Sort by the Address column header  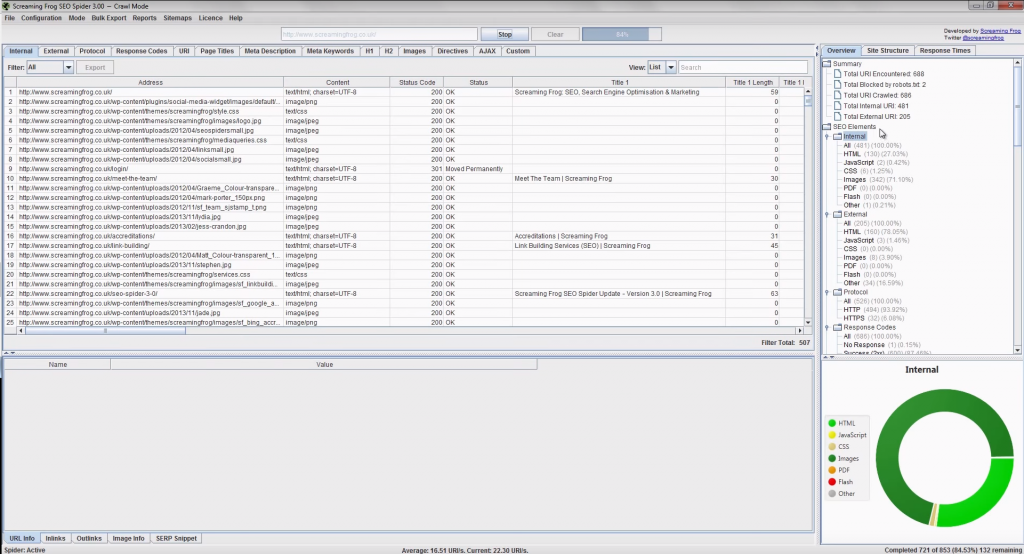(150, 82)
